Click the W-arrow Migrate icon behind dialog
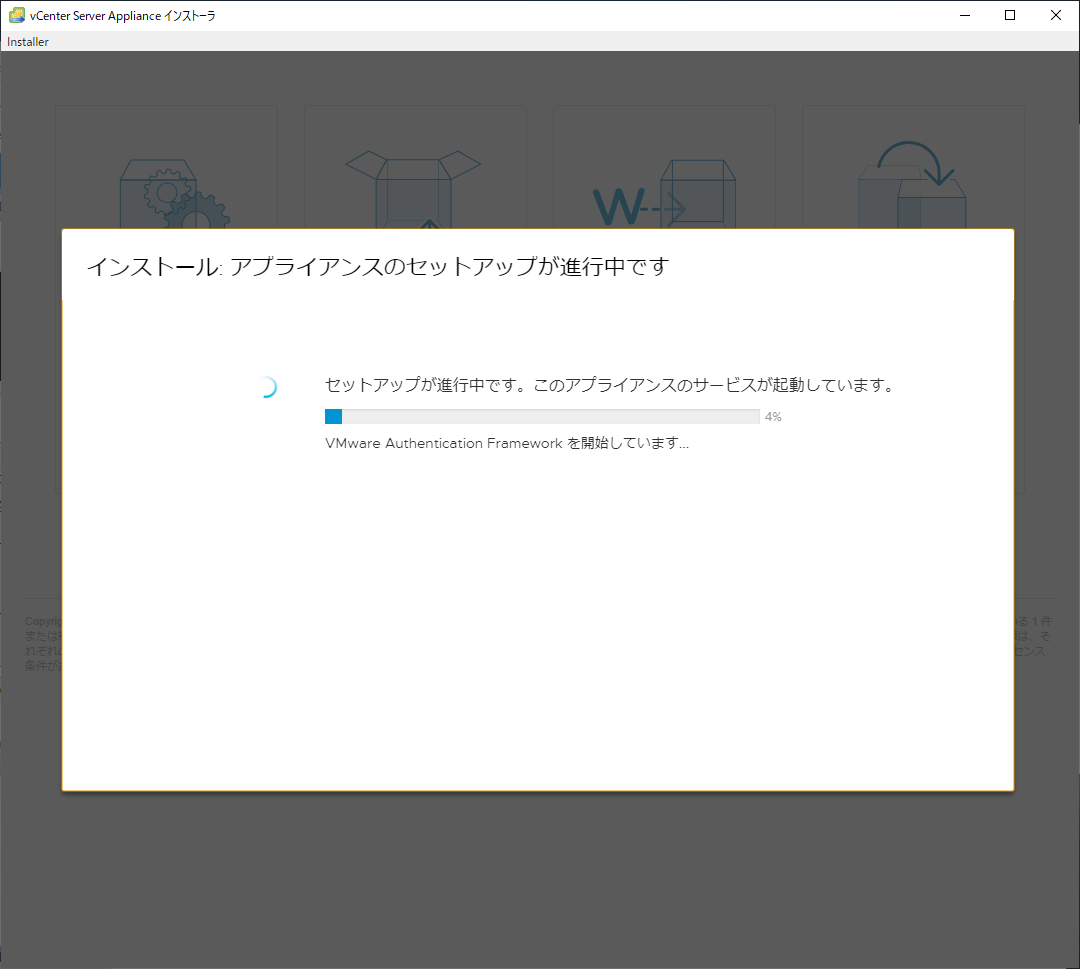Viewport: 1080px width, 969px height. point(664,194)
